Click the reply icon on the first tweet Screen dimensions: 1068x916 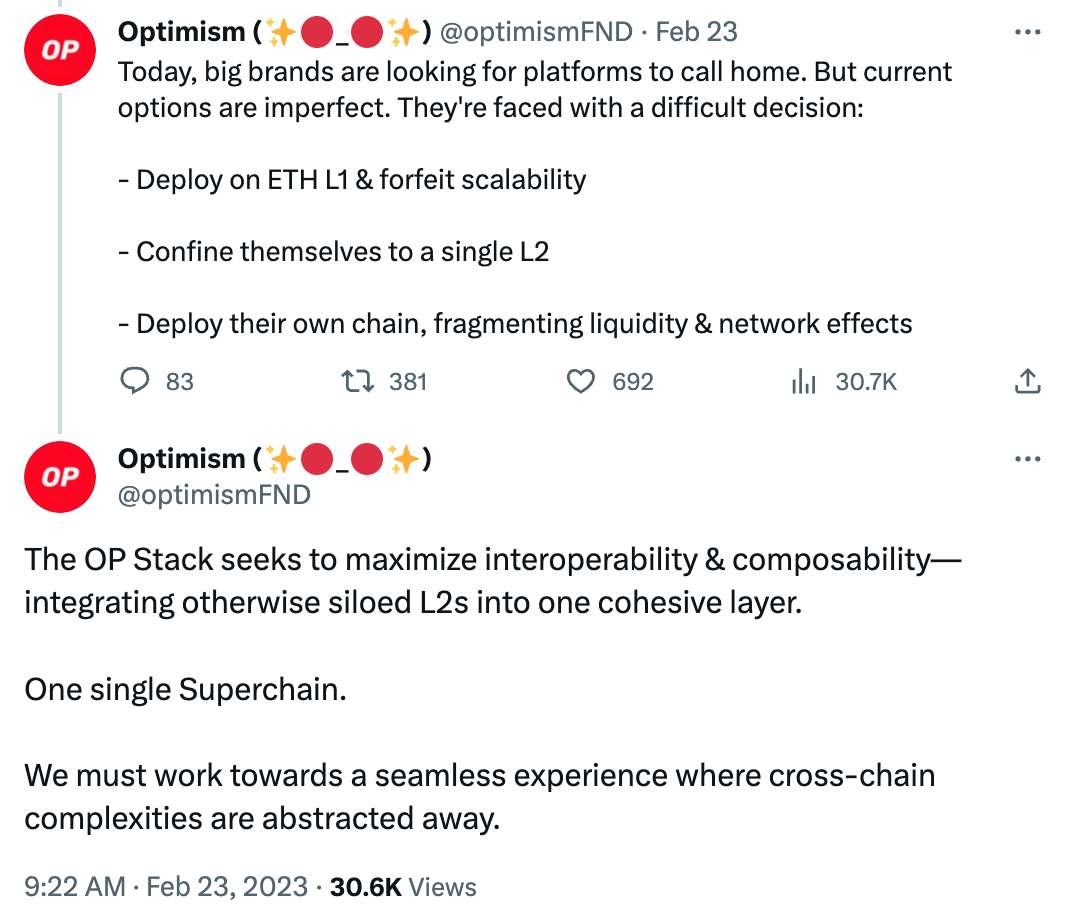tap(133, 381)
